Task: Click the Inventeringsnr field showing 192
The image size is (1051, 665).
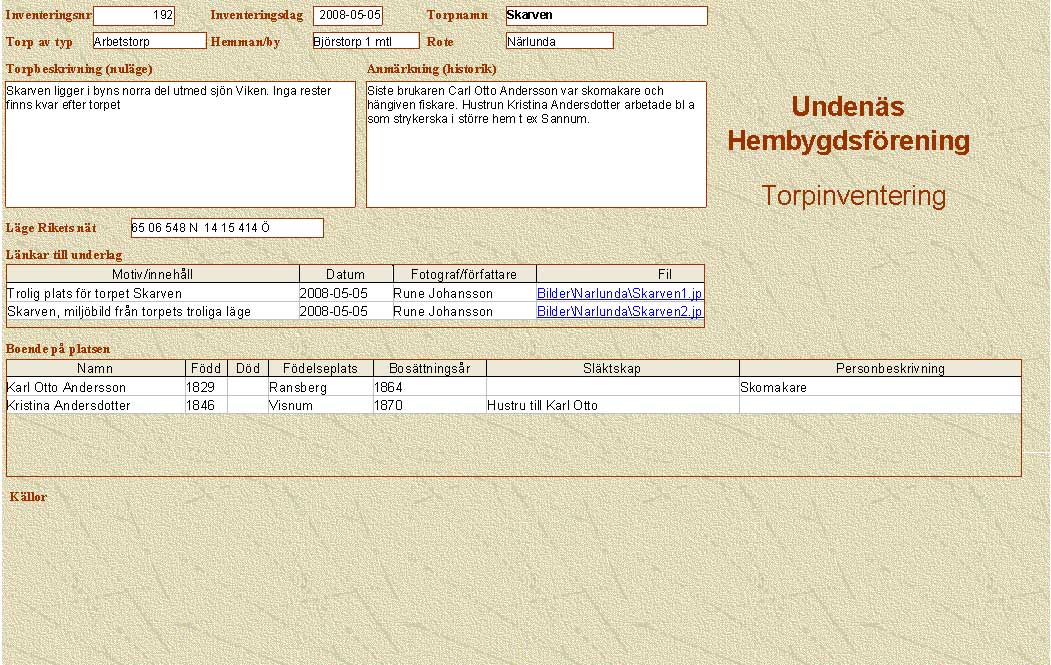Action: [133, 16]
